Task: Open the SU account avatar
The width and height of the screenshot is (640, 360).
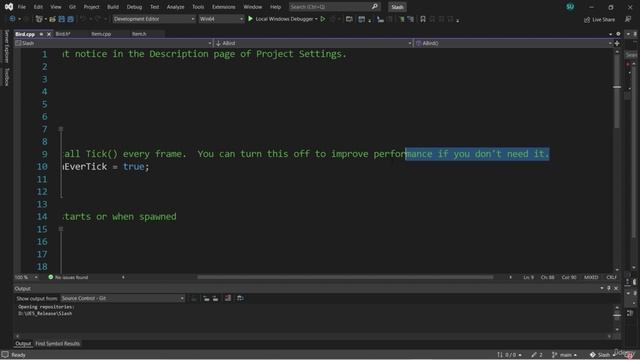Action: 570,7
